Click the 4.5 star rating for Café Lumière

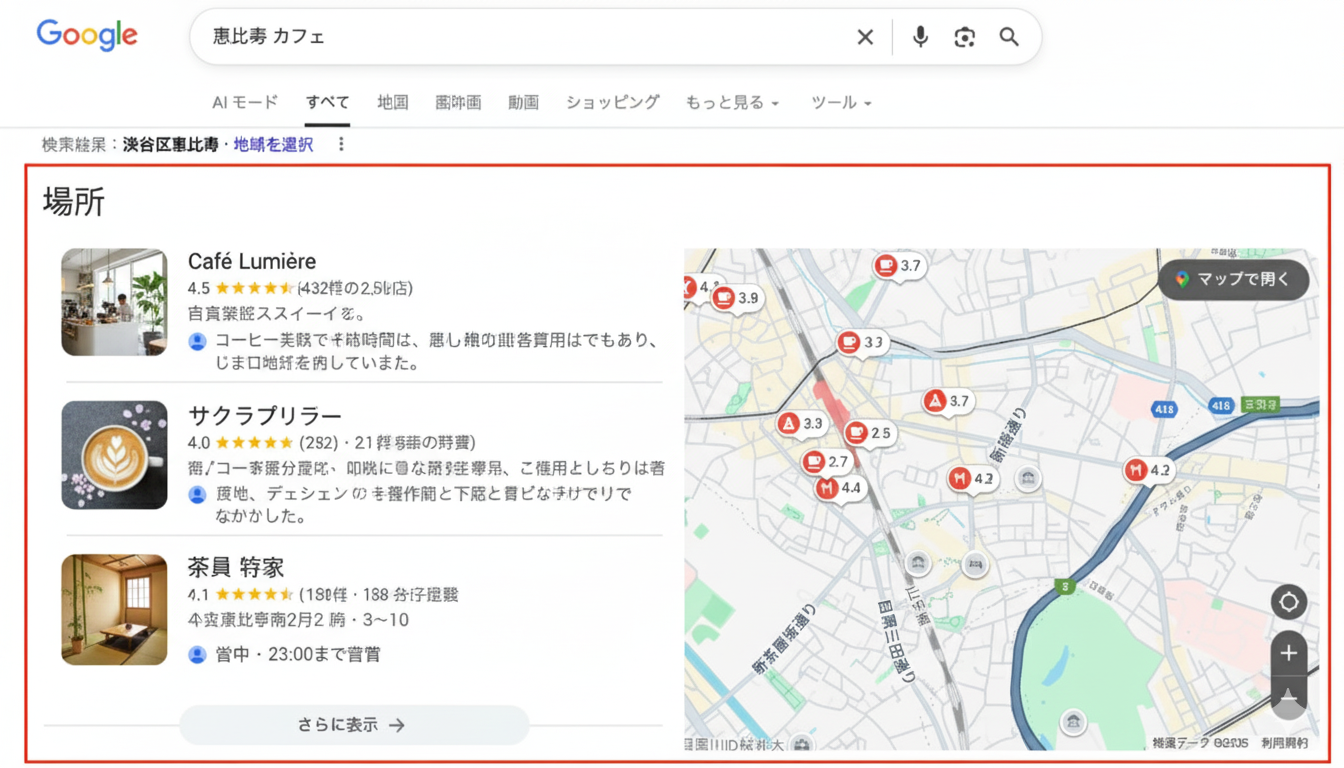point(241,288)
